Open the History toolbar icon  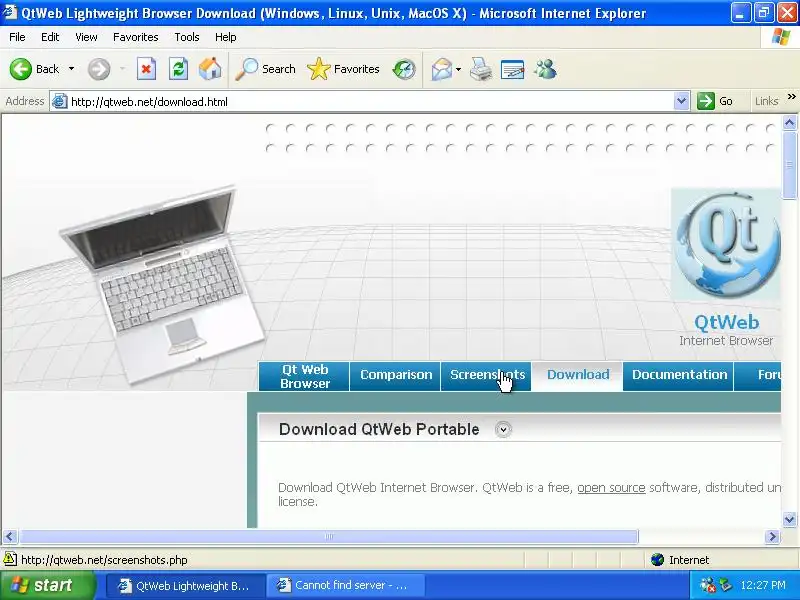coord(404,69)
